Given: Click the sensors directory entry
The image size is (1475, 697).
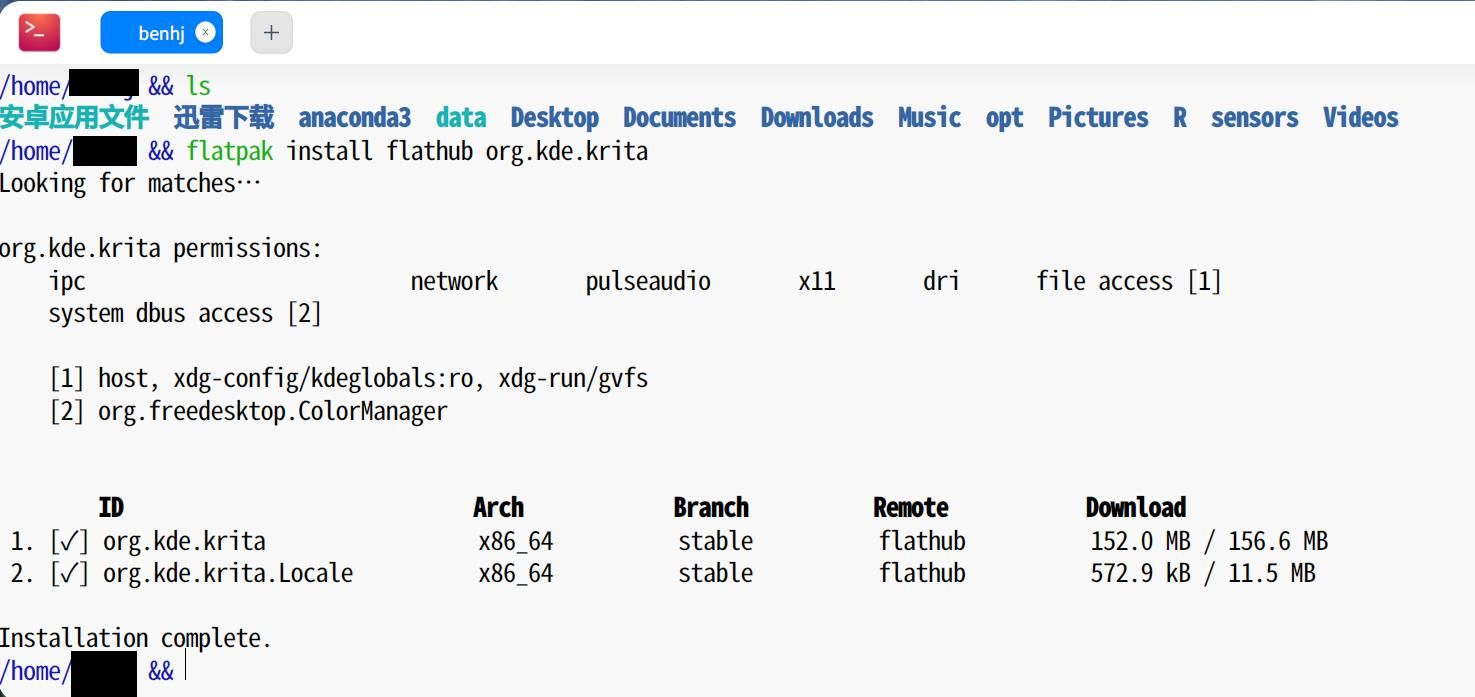Looking at the screenshot, I should (x=1254, y=118).
